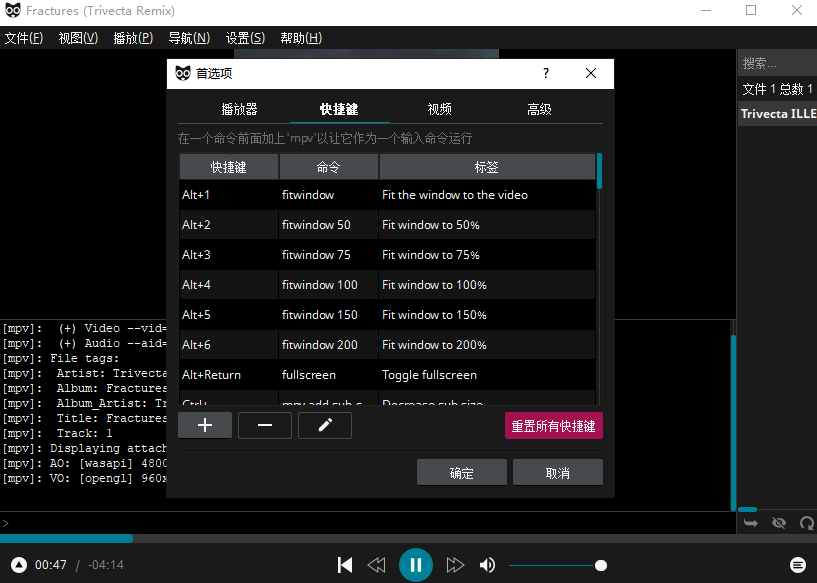Pause playback with the round pause button

click(415, 565)
